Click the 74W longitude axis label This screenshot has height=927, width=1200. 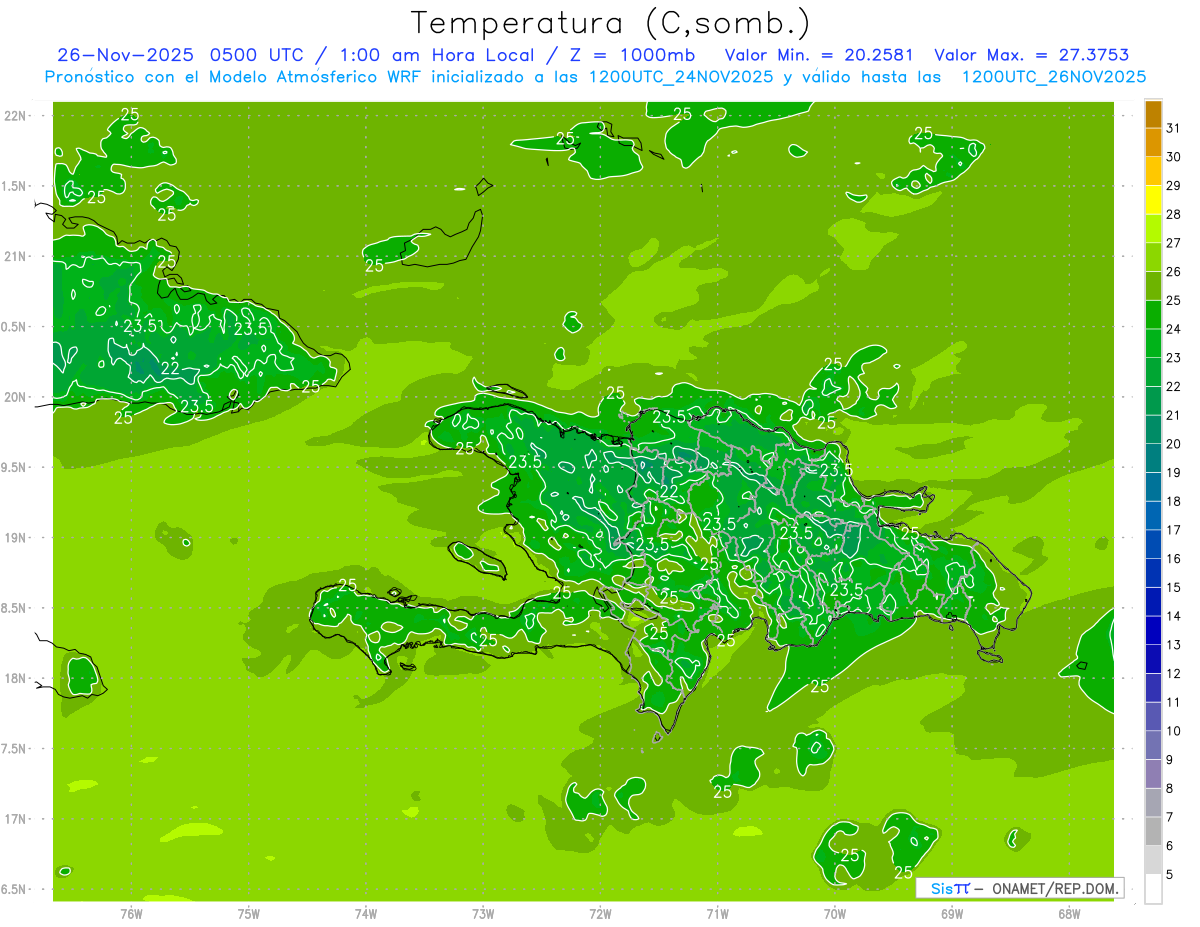[x=366, y=913]
